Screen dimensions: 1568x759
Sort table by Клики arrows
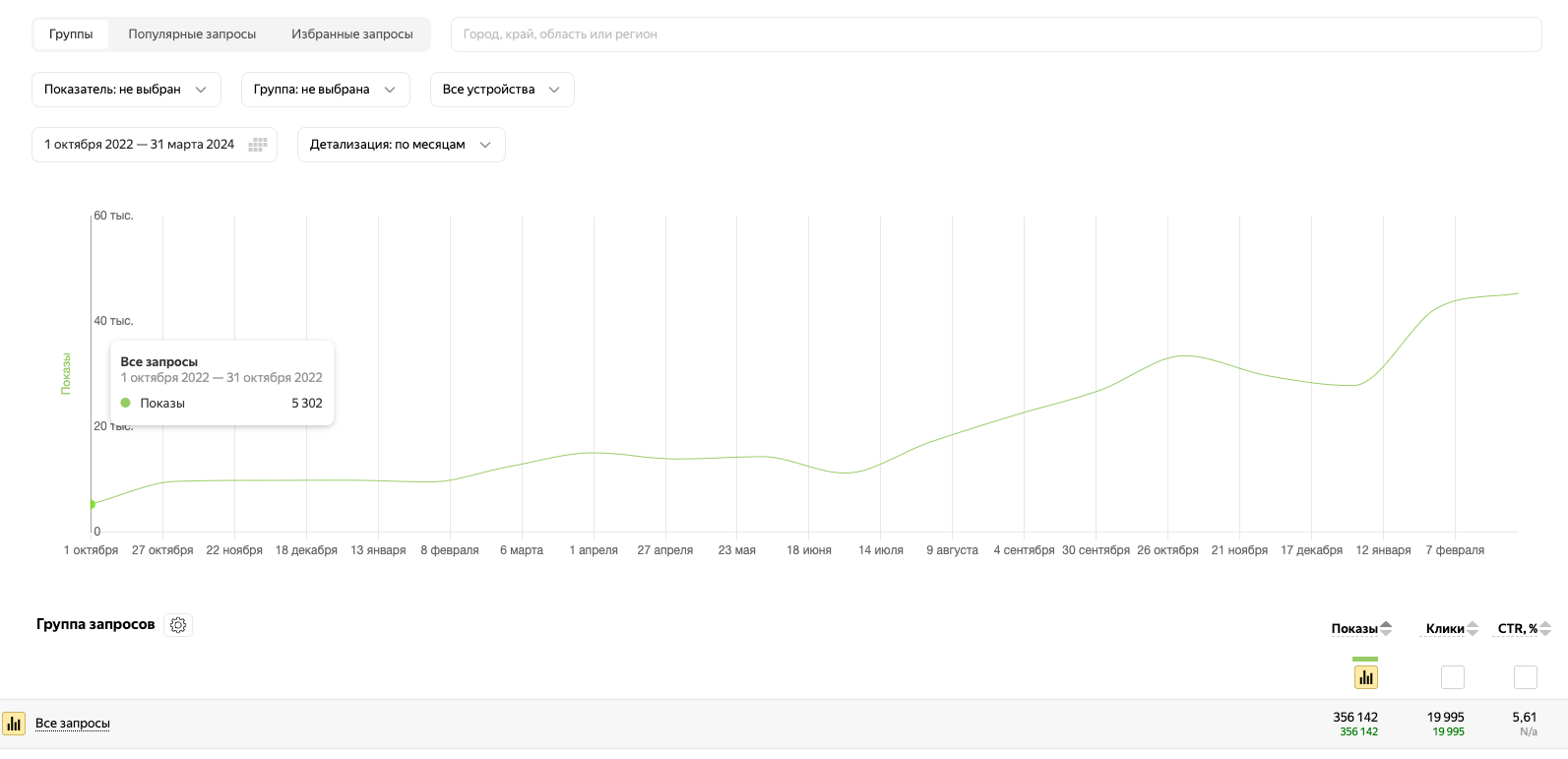click(x=1473, y=628)
